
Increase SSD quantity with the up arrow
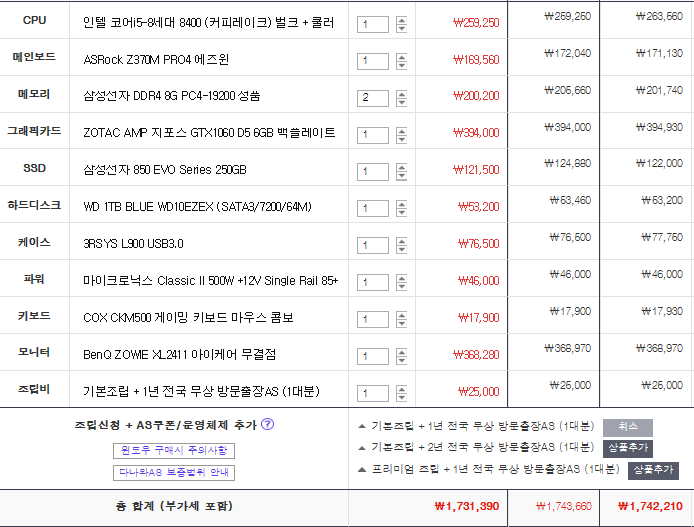pos(401,168)
